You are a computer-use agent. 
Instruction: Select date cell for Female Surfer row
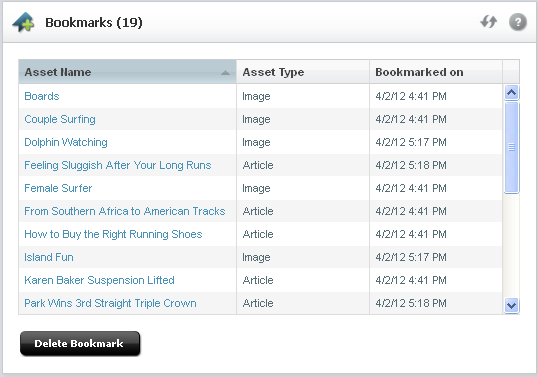tap(436, 188)
